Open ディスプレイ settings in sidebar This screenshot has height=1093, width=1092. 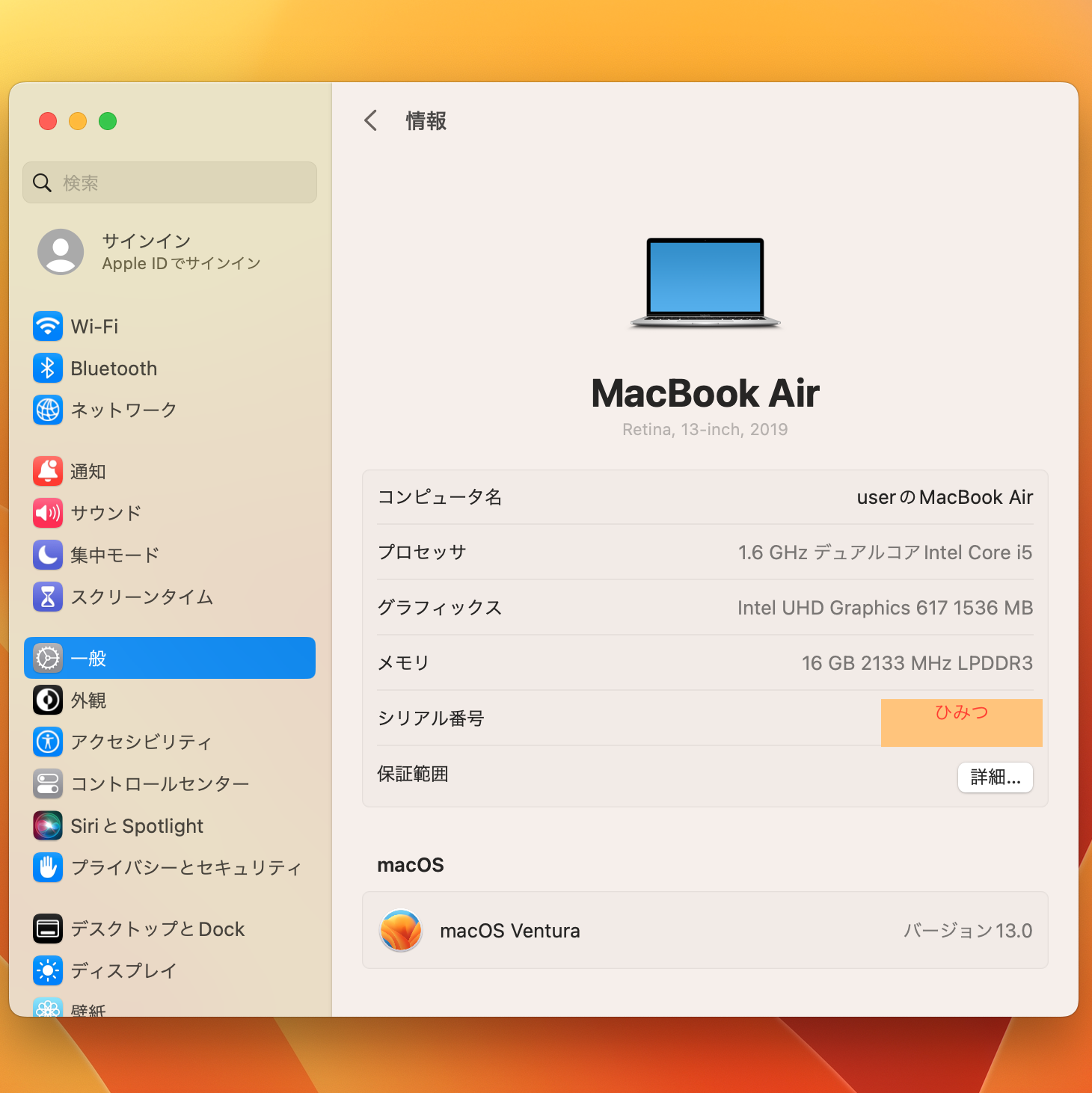[123, 970]
